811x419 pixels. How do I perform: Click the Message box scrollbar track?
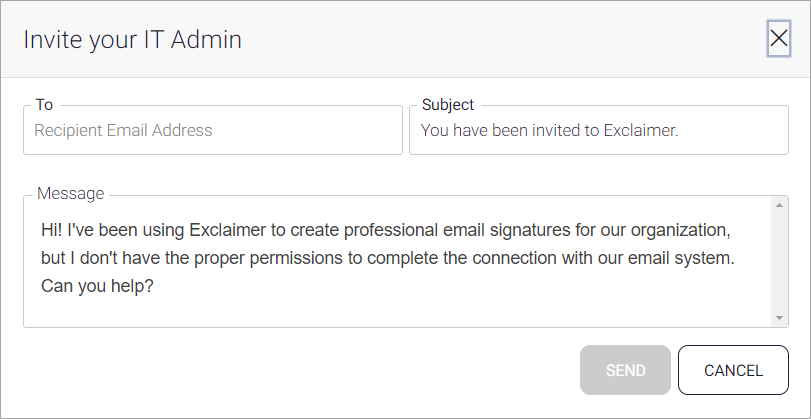[780, 260]
